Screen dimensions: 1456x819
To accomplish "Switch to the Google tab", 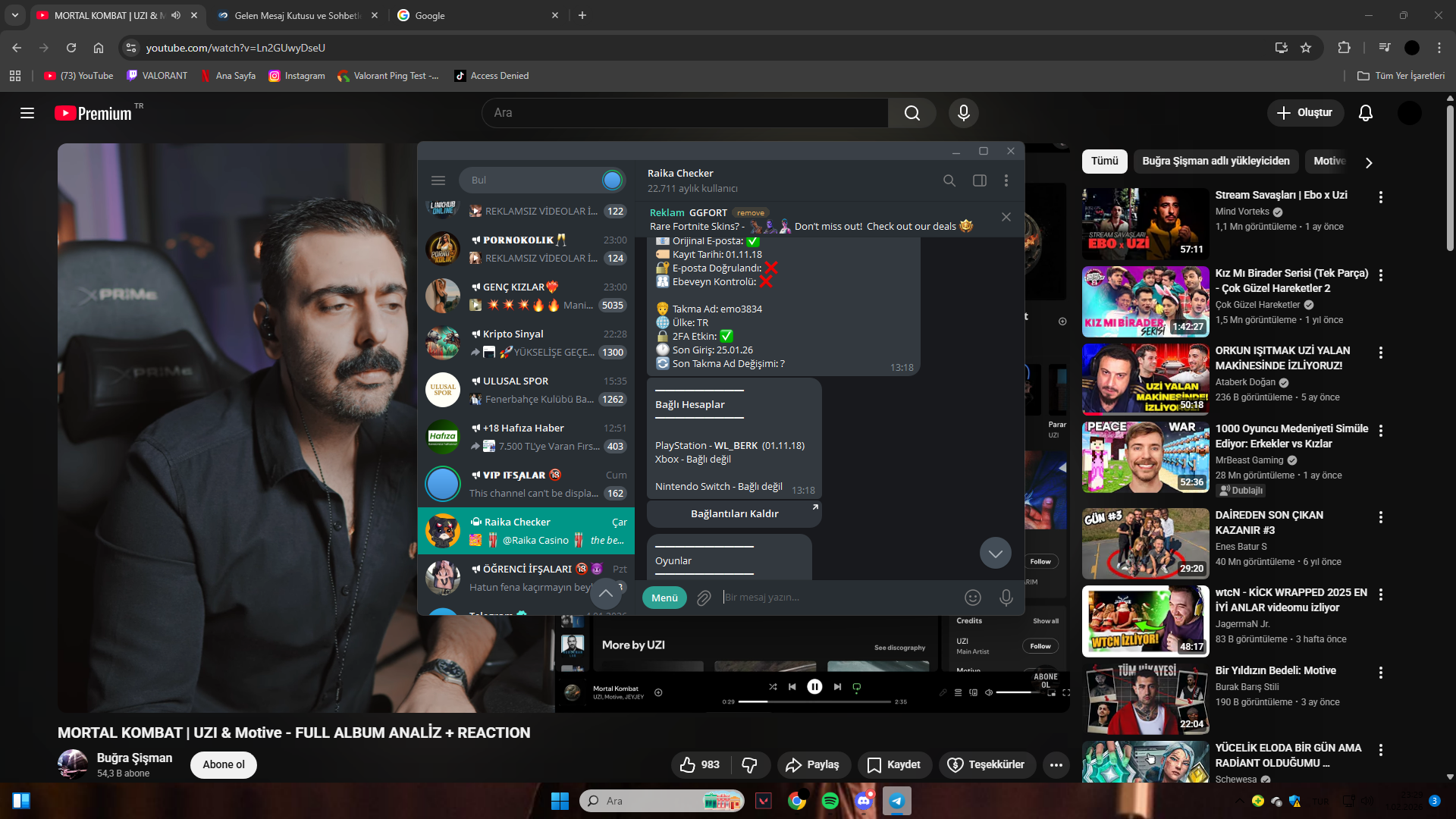I will 479,15.
